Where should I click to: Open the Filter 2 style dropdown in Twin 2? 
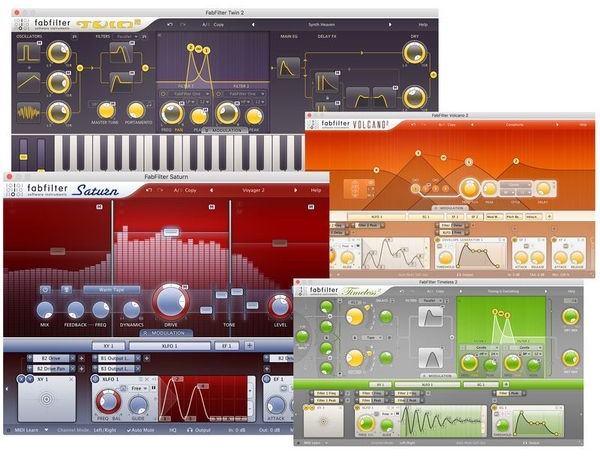244,94
